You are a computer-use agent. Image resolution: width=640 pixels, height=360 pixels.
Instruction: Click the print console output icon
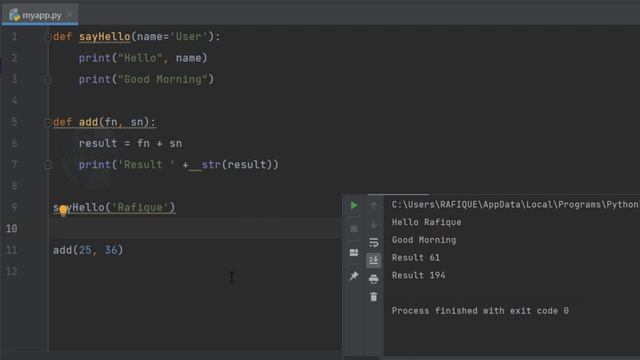point(373,279)
